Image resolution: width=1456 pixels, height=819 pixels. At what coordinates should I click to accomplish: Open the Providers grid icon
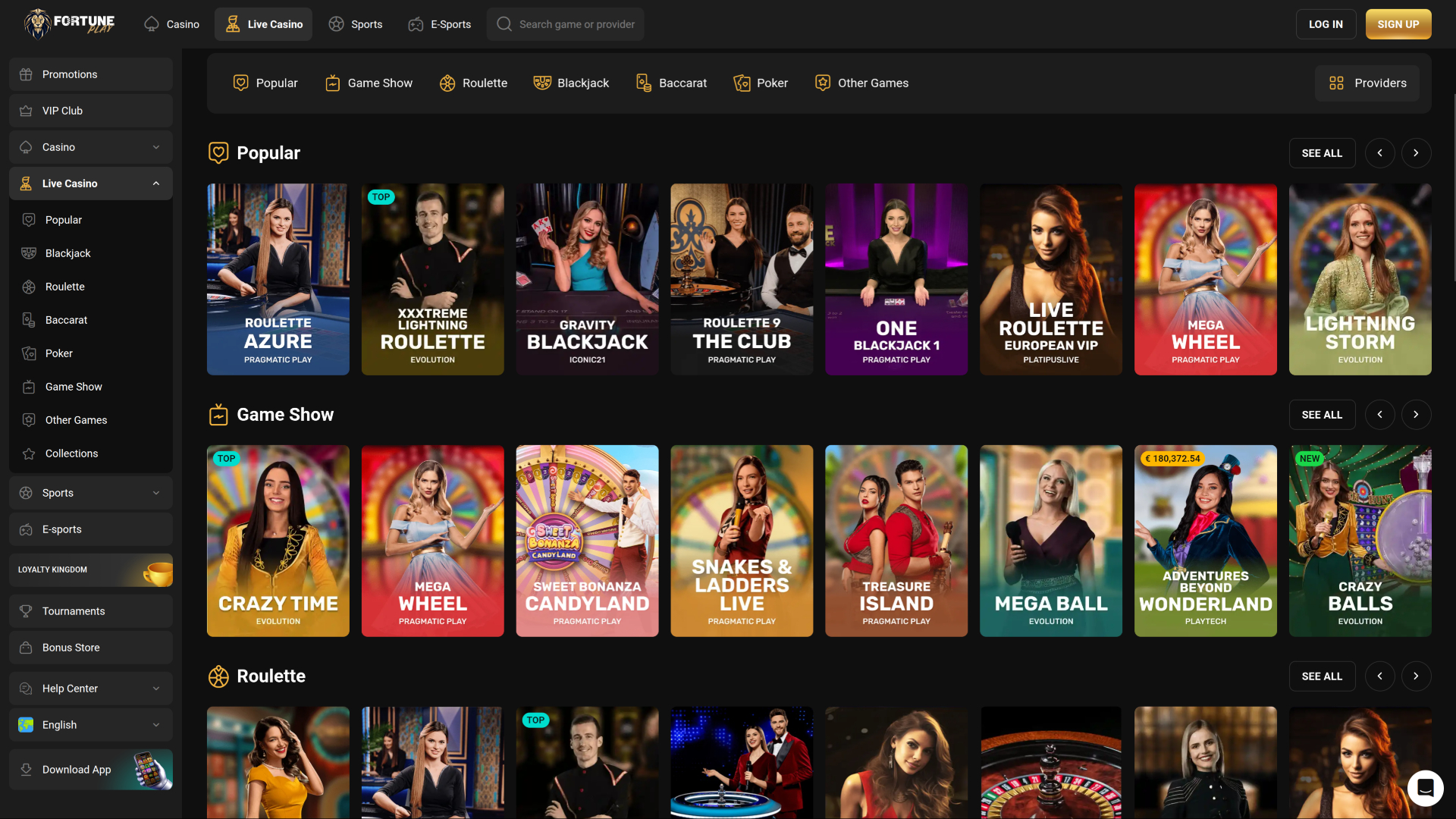[x=1336, y=83]
